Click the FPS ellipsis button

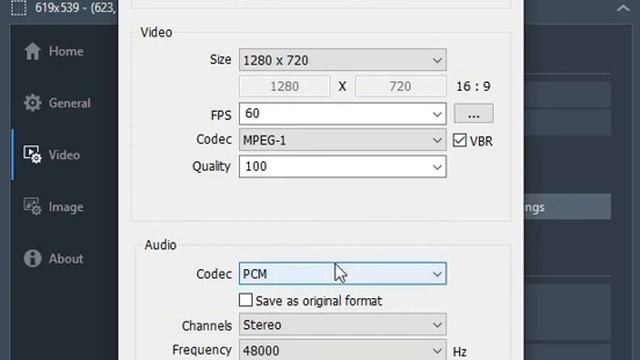click(473, 113)
